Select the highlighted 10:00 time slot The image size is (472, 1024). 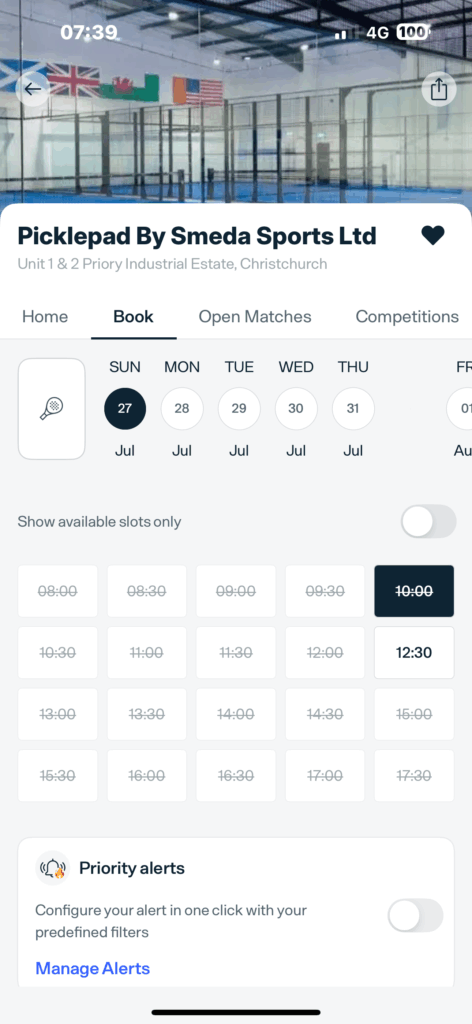414,591
